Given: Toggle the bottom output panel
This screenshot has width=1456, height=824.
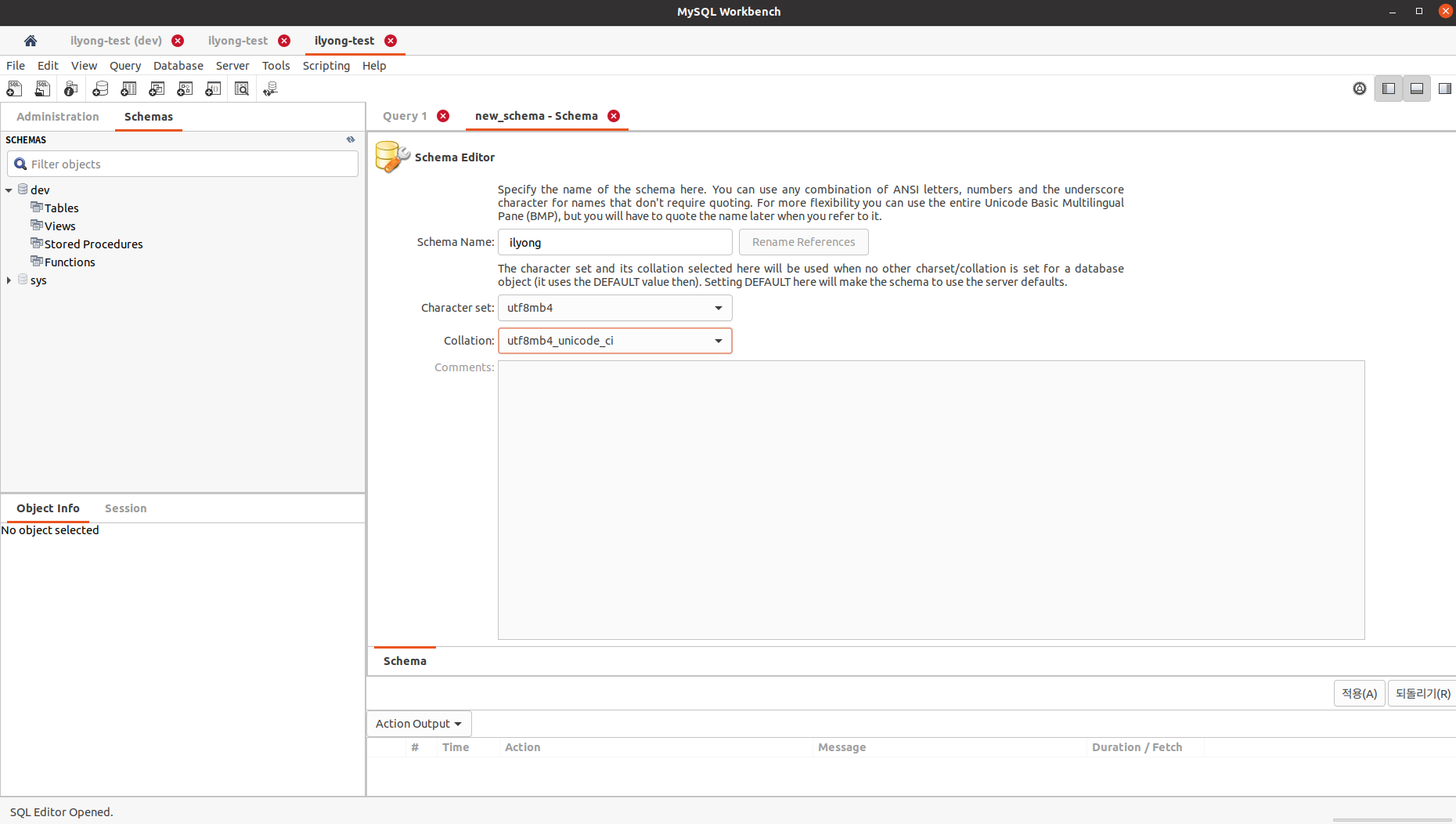Looking at the screenshot, I should (1417, 89).
